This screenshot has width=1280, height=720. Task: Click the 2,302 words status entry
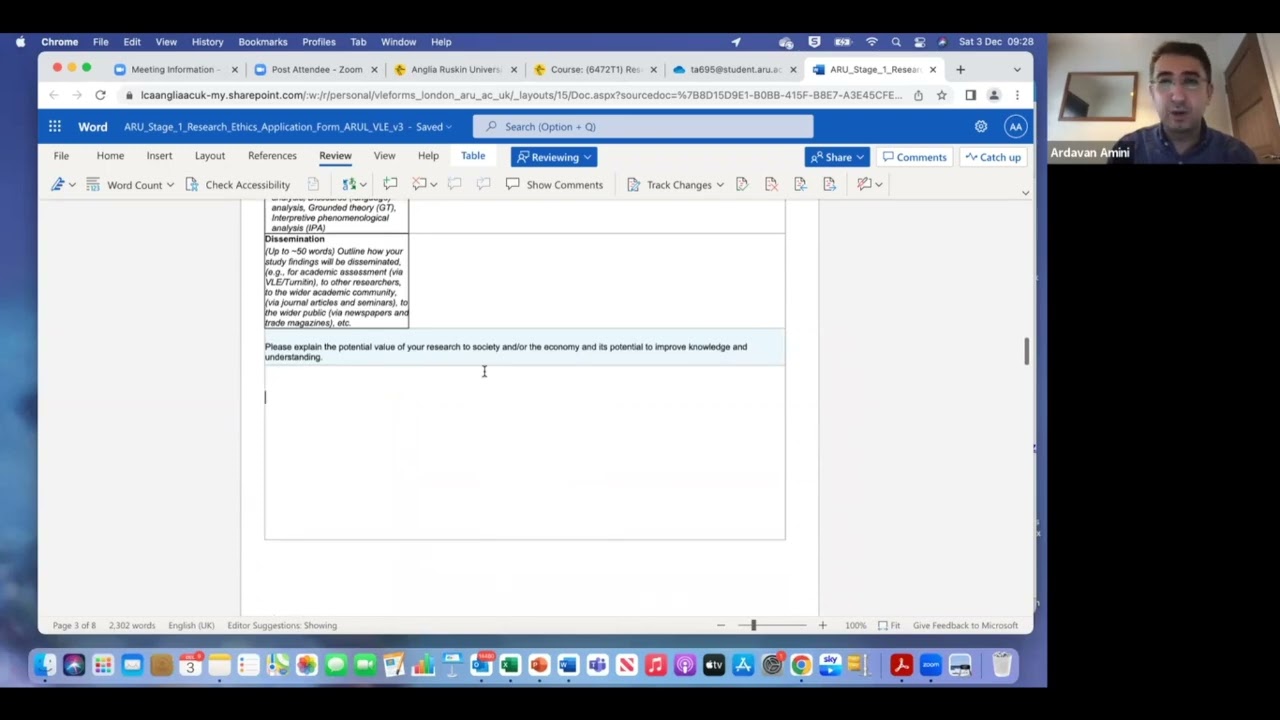coord(130,625)
